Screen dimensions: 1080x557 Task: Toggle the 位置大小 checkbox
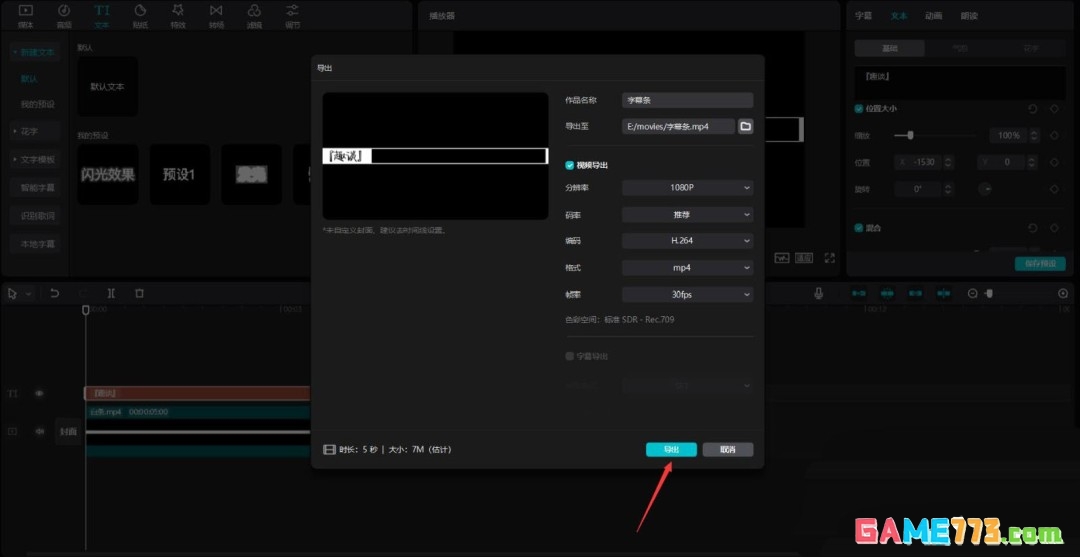(x=858, y=108)
